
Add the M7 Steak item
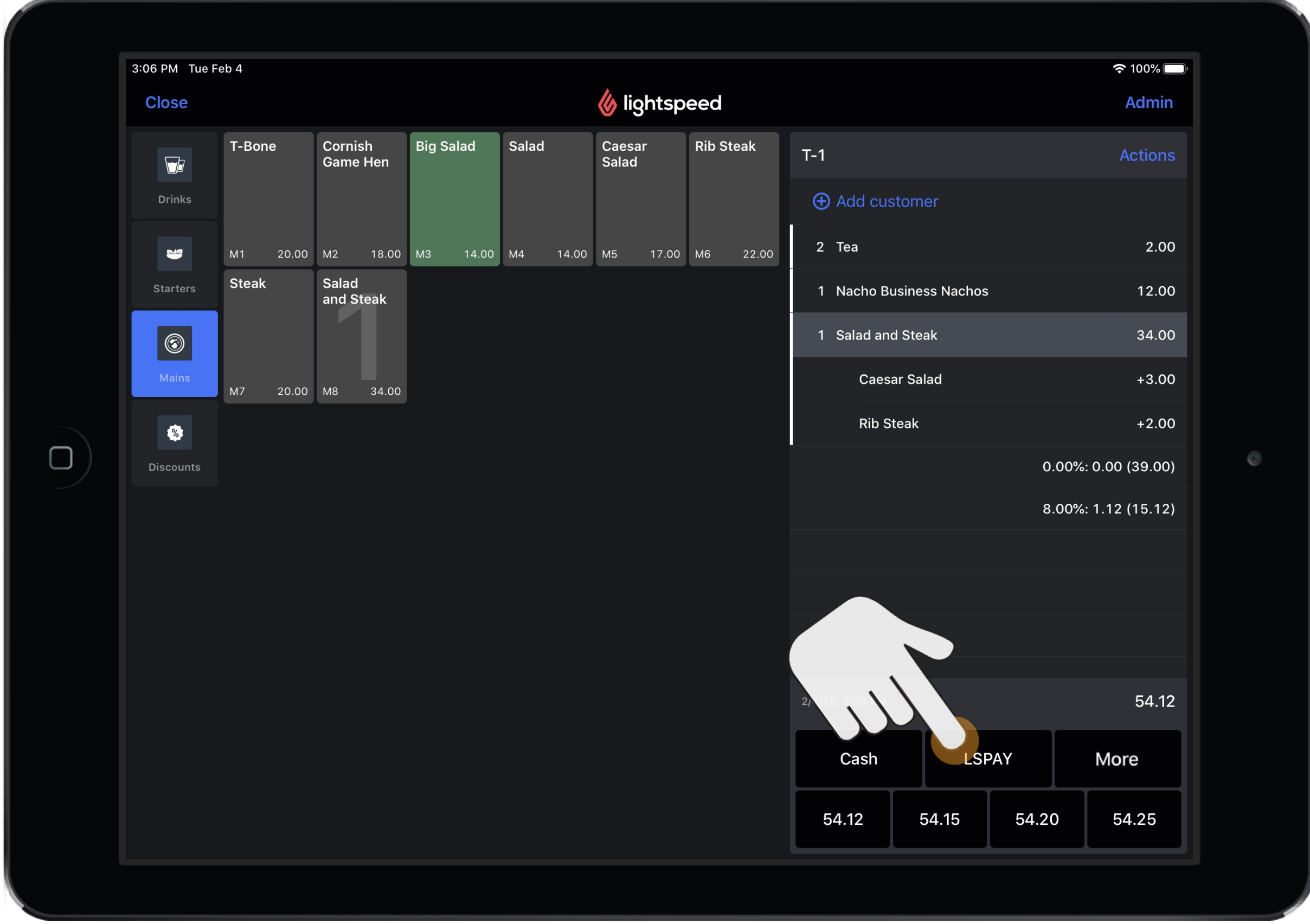click(x=269, y=337)
